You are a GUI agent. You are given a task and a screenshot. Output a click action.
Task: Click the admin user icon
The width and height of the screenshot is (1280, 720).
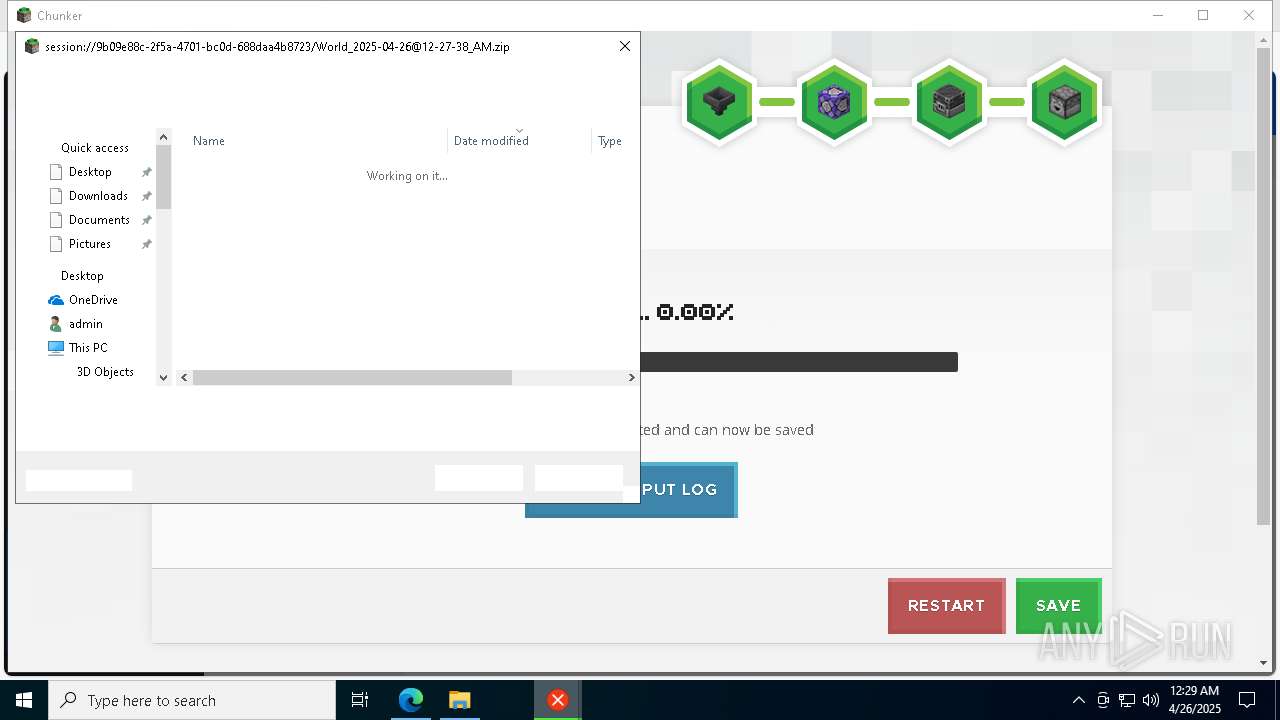pyautogui.click(x=56, y=324)
